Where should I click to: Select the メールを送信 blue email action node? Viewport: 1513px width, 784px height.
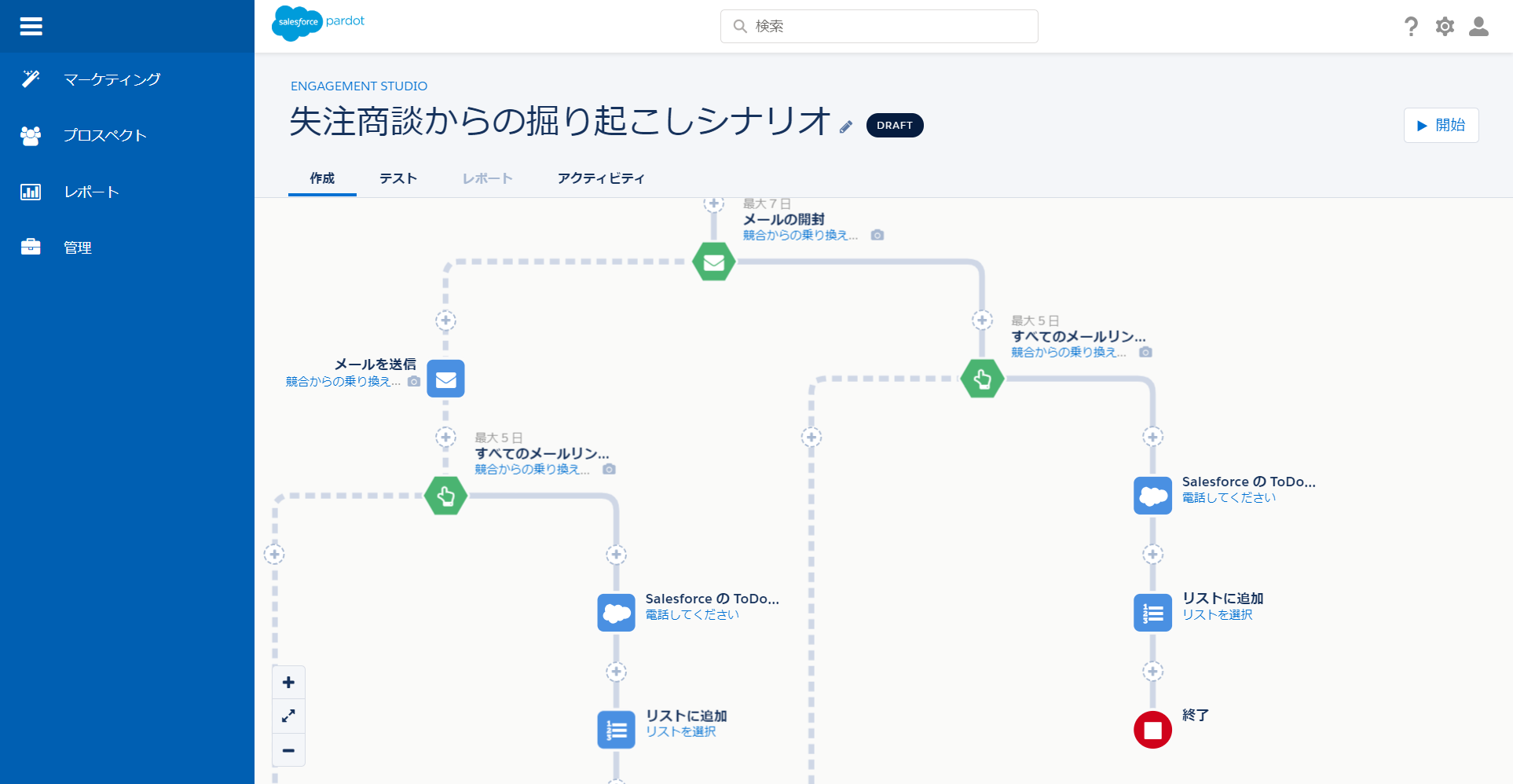click(x=445, y=379)
